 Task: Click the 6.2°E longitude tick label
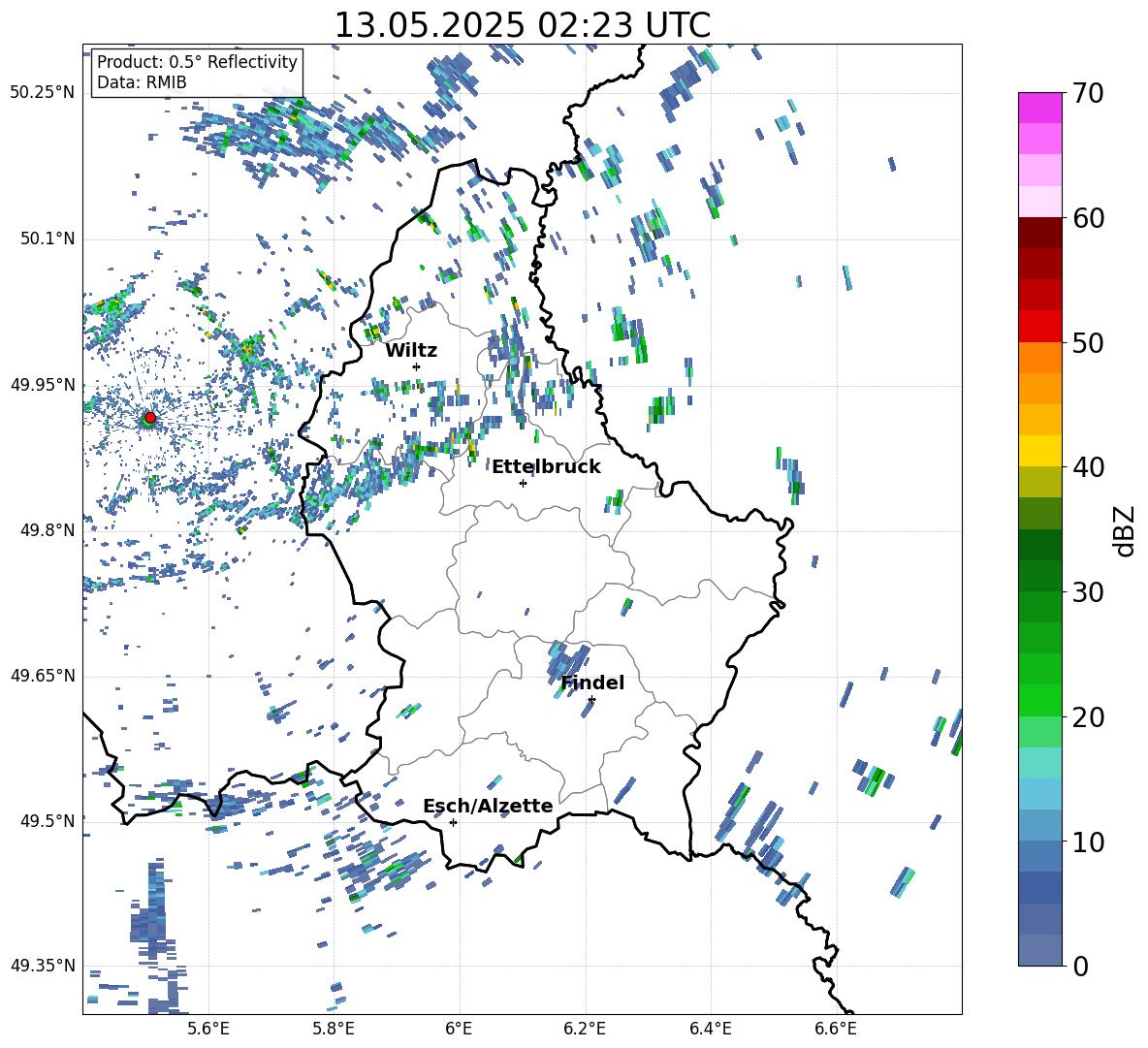coord(585,1029)
